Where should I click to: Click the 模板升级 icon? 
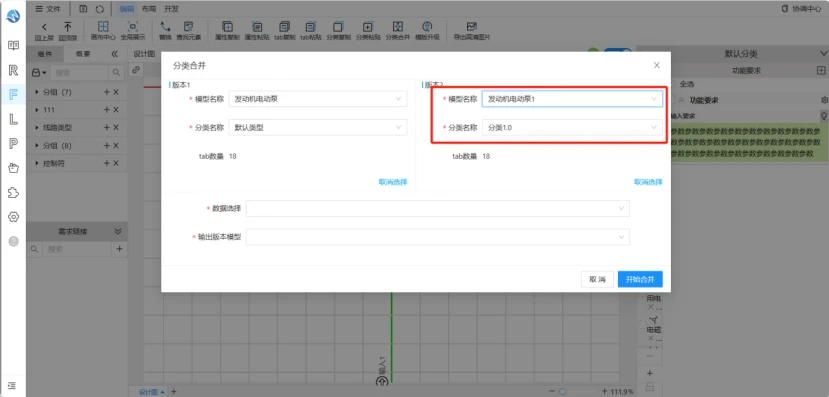point(427,26)
